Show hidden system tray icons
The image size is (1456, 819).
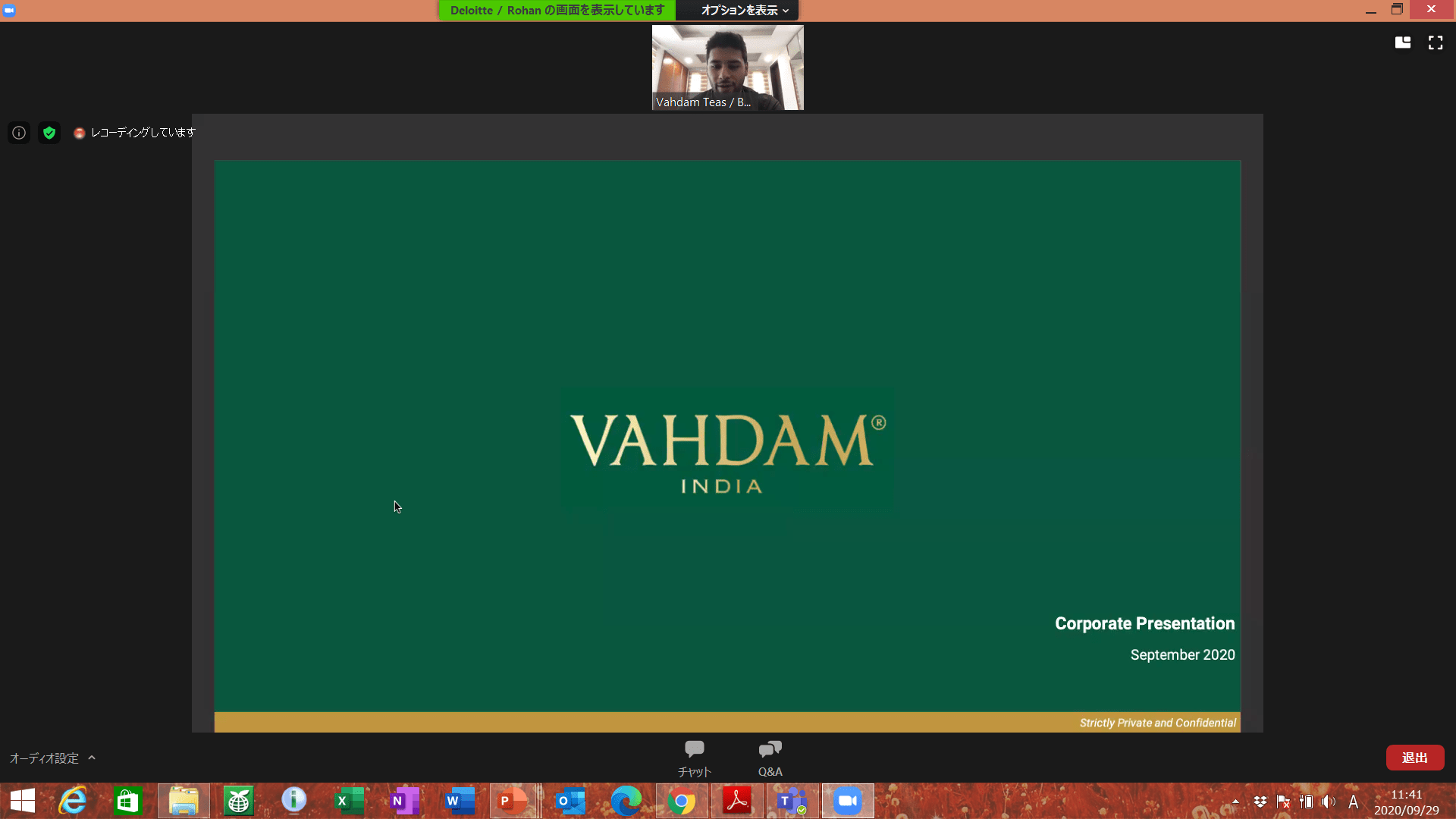click(x=1235, y=802)
